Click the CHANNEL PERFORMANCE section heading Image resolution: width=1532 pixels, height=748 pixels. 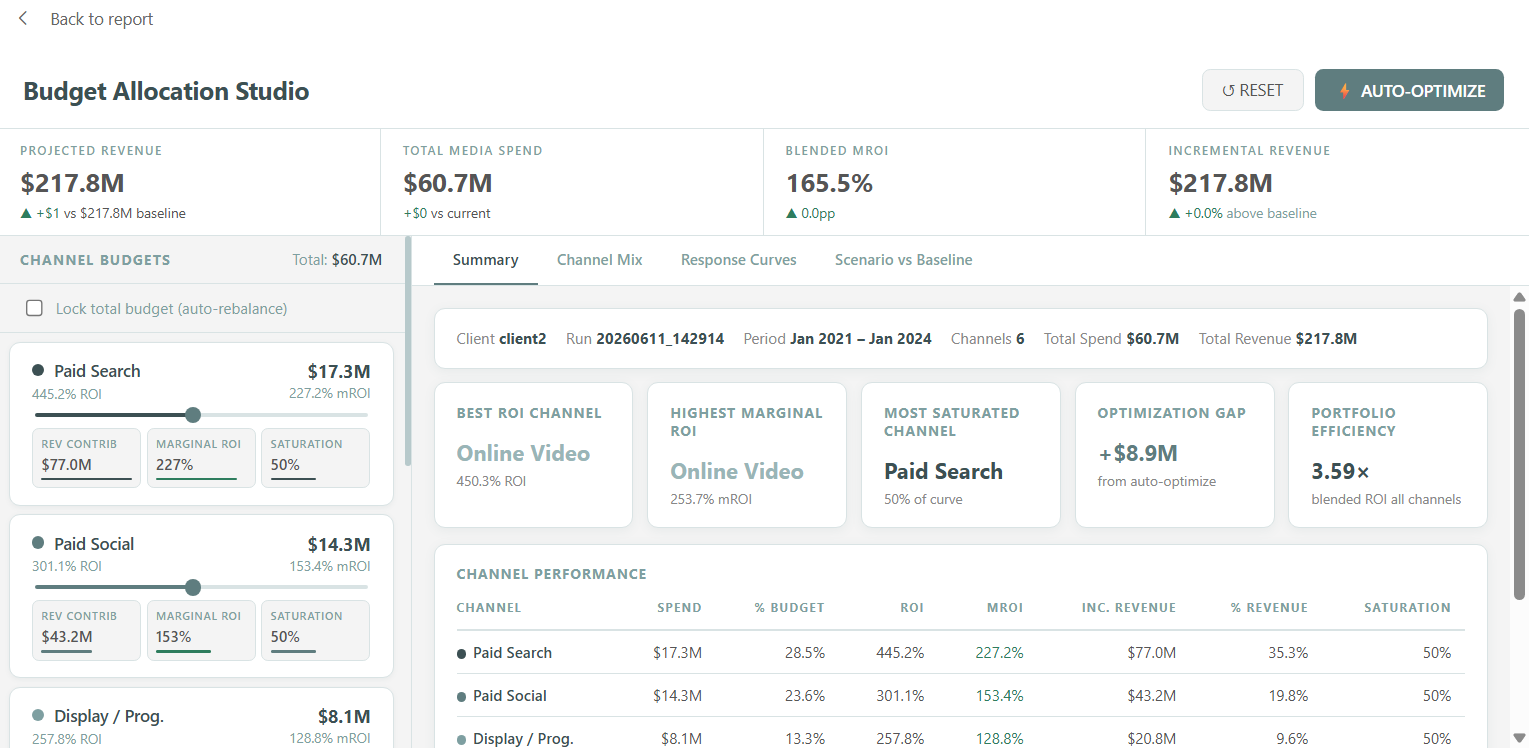[x=551, y=574]
